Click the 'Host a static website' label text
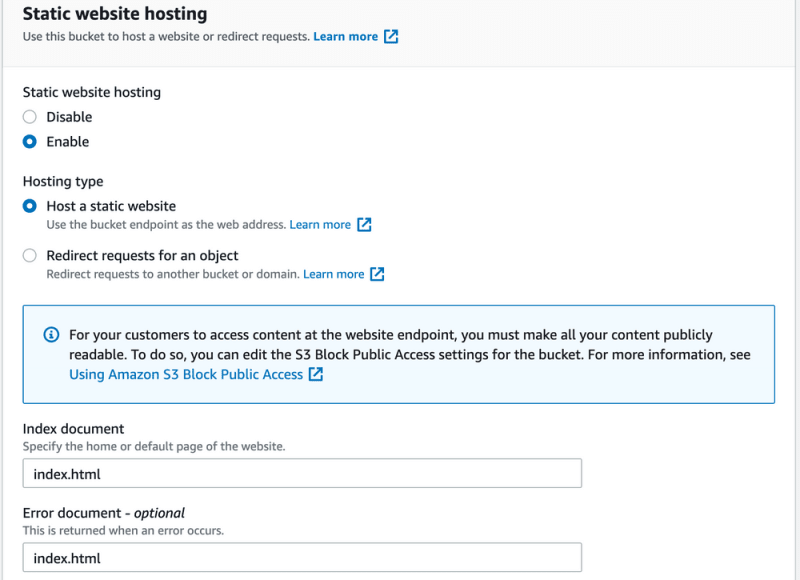The image size is (800, 580). (x=111, y=206)
